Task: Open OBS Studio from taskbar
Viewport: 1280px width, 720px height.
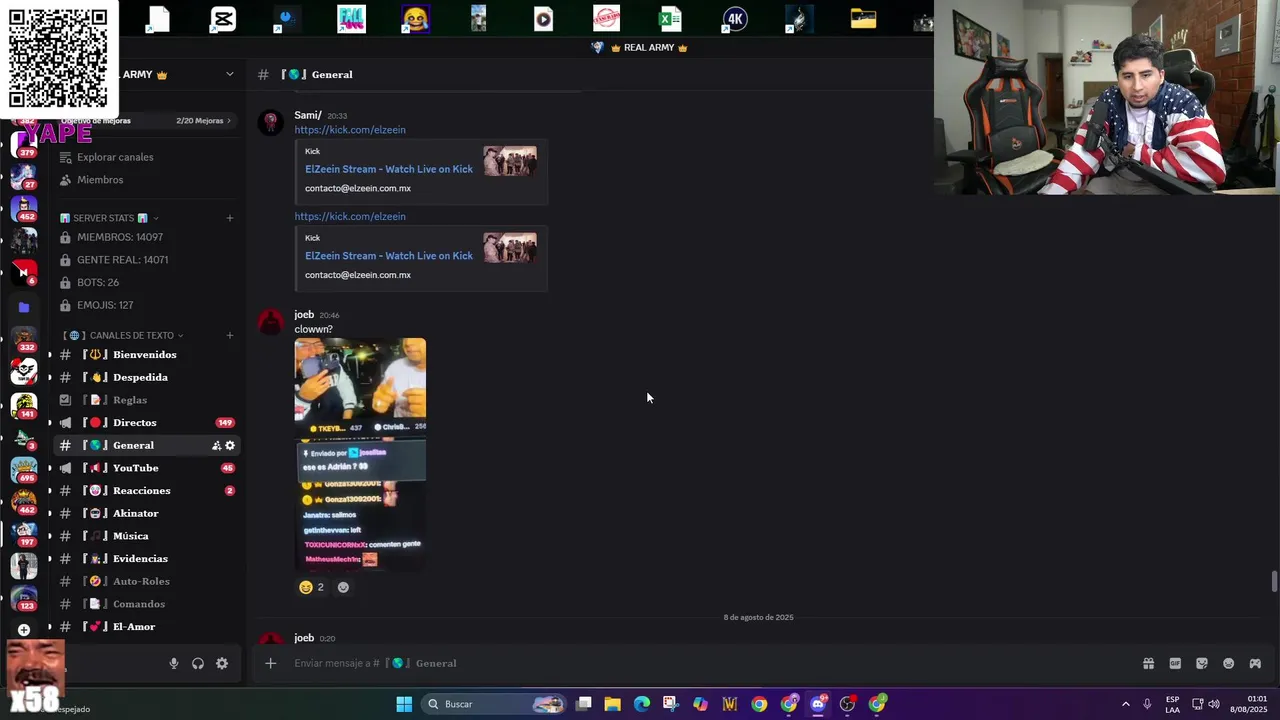Action: tap(848, 704)
